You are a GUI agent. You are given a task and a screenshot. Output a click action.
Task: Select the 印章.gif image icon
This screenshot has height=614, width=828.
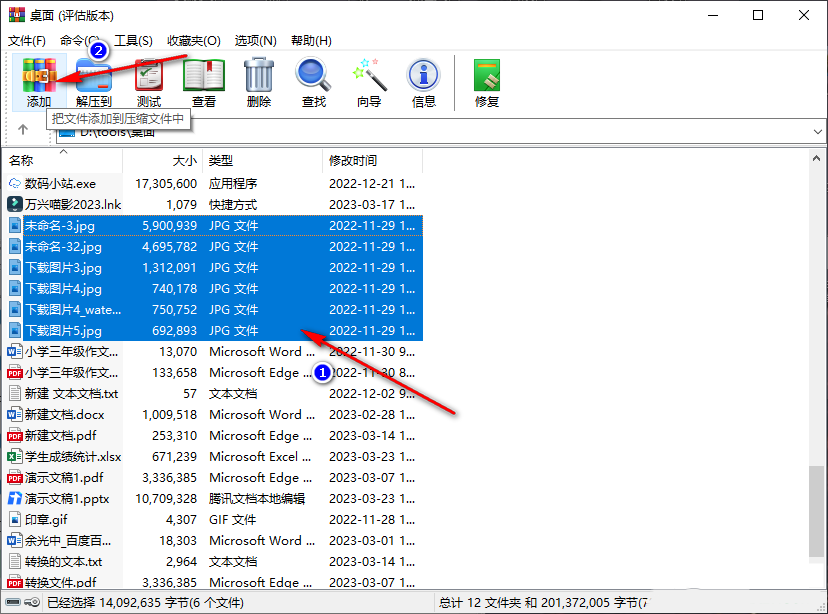coord(15,519)
